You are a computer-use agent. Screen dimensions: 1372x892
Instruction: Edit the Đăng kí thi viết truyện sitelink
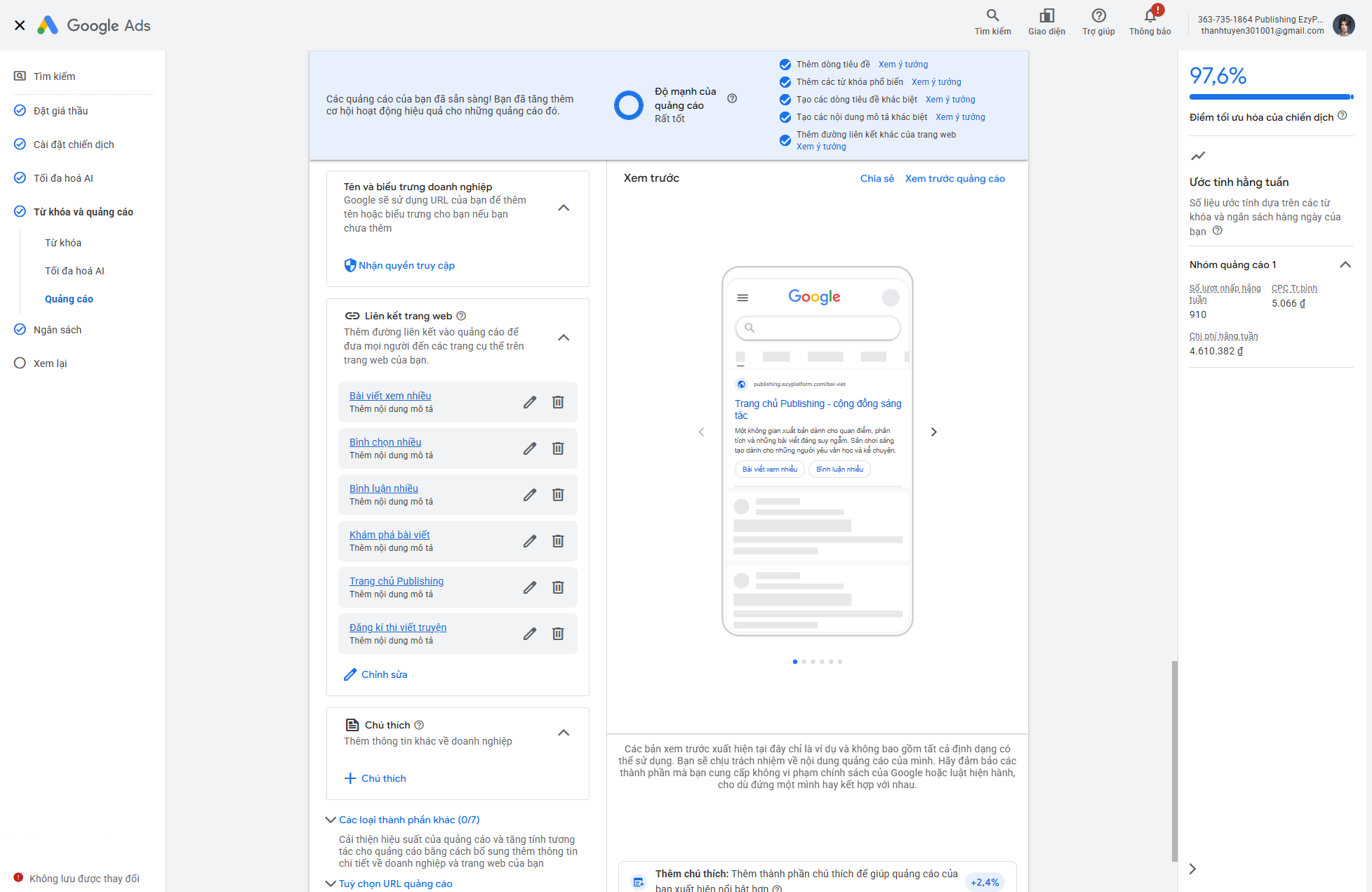pos(530,634)
